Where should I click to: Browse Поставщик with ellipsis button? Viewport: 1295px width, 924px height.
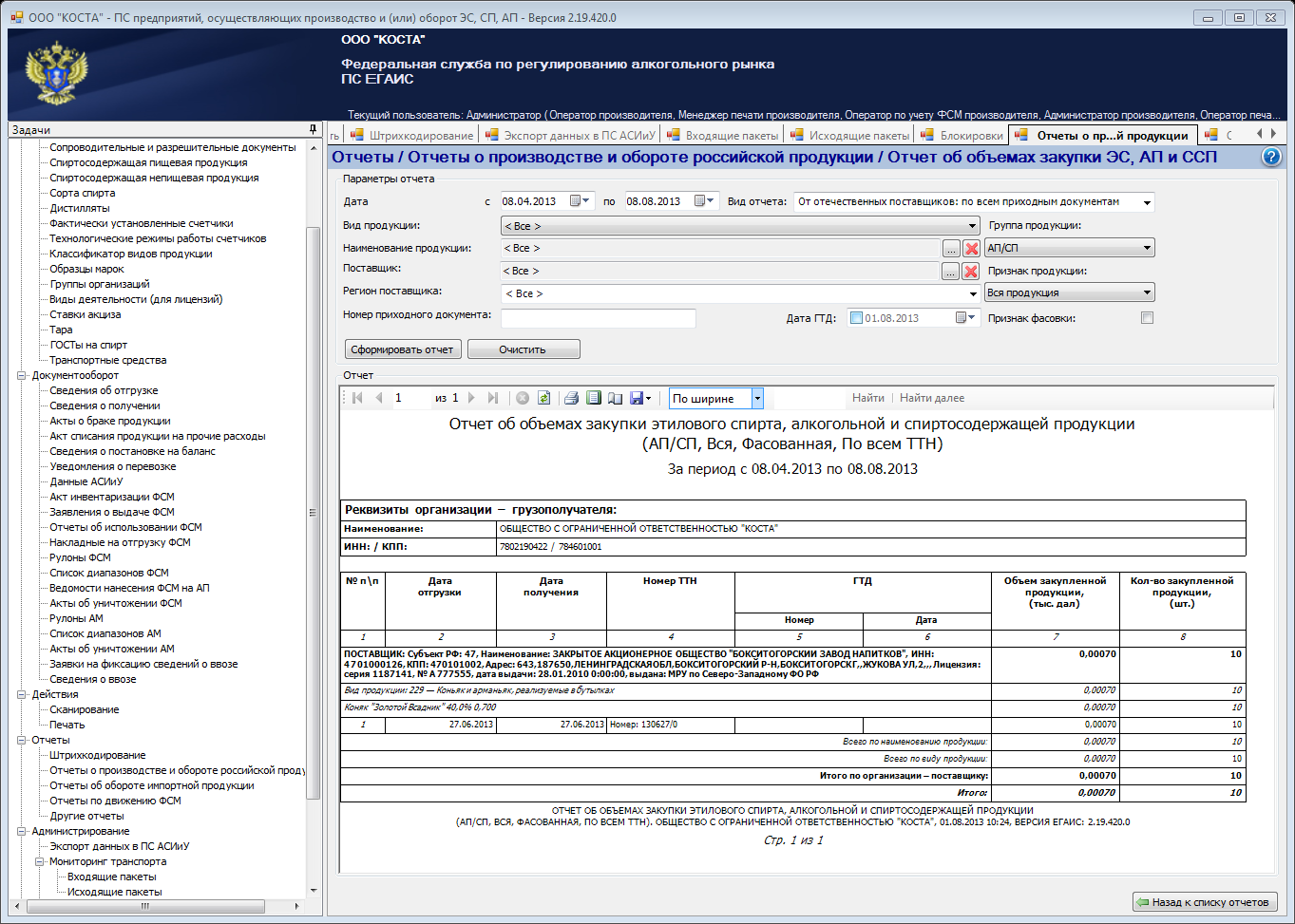[950, 271]
